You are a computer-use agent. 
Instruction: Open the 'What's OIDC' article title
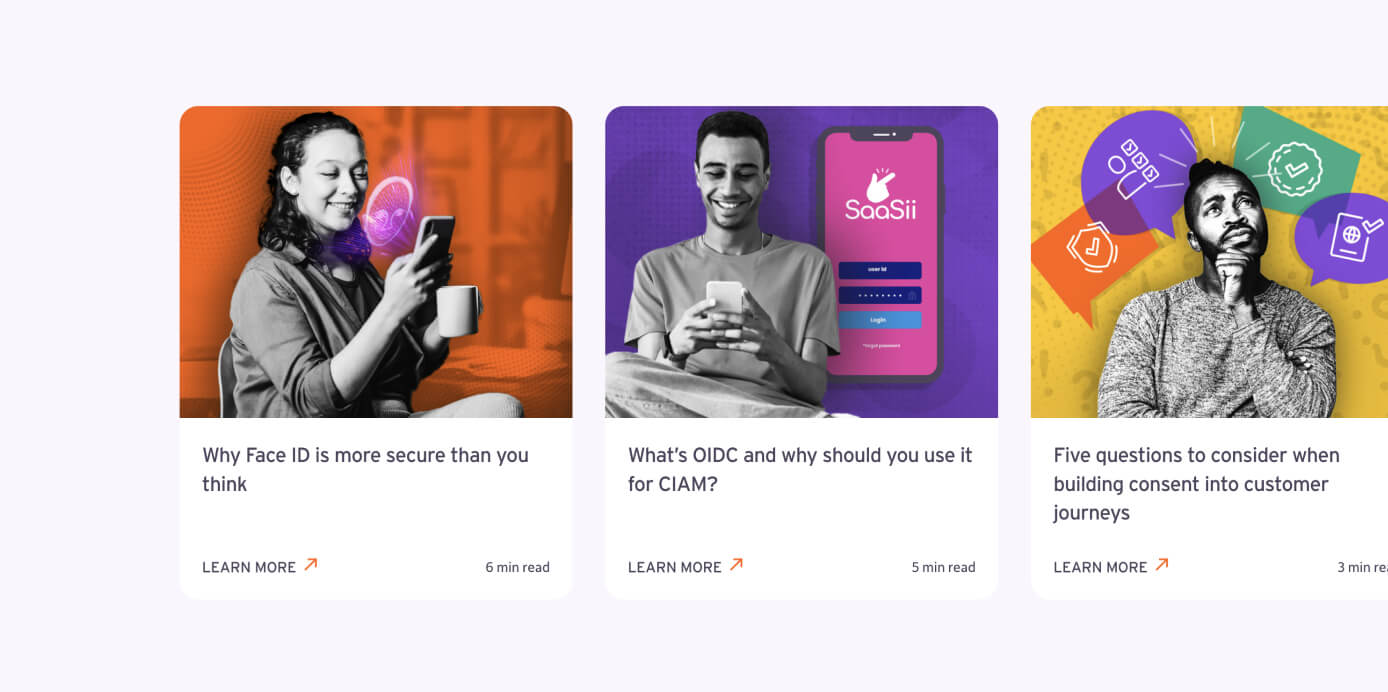(800, 469)
